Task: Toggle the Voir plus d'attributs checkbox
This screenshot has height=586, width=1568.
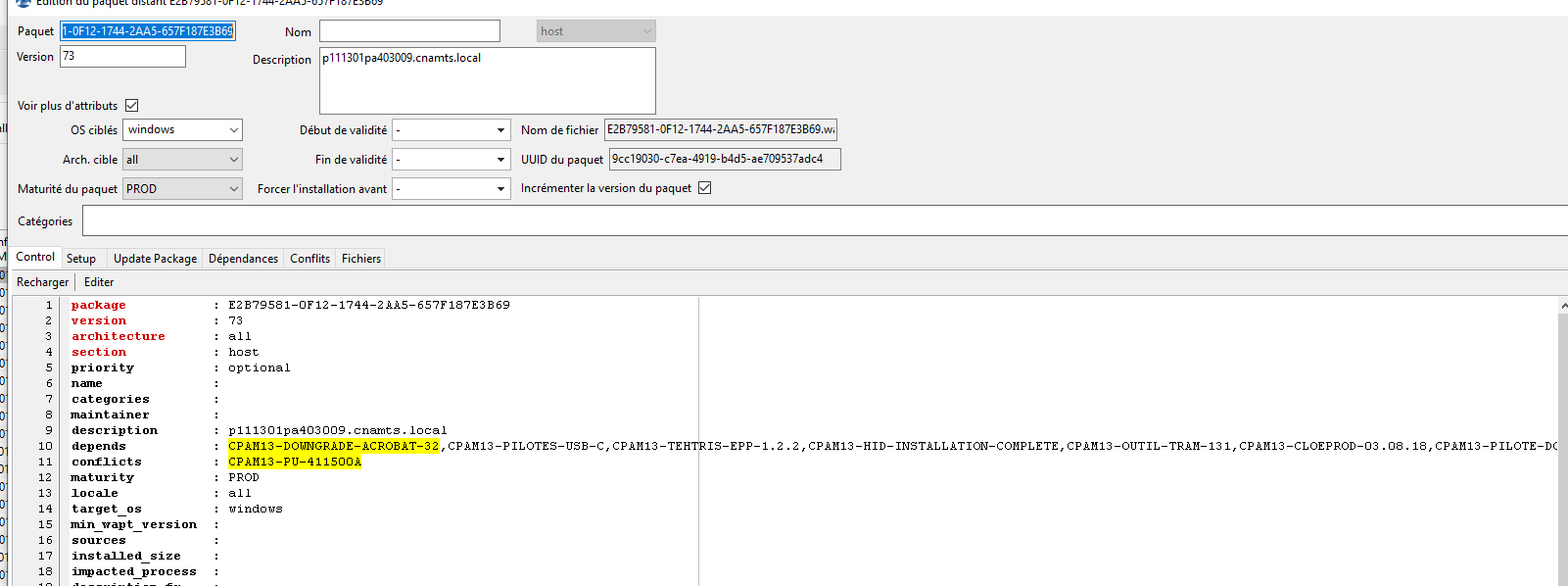Action: click(x=132, y=106)
